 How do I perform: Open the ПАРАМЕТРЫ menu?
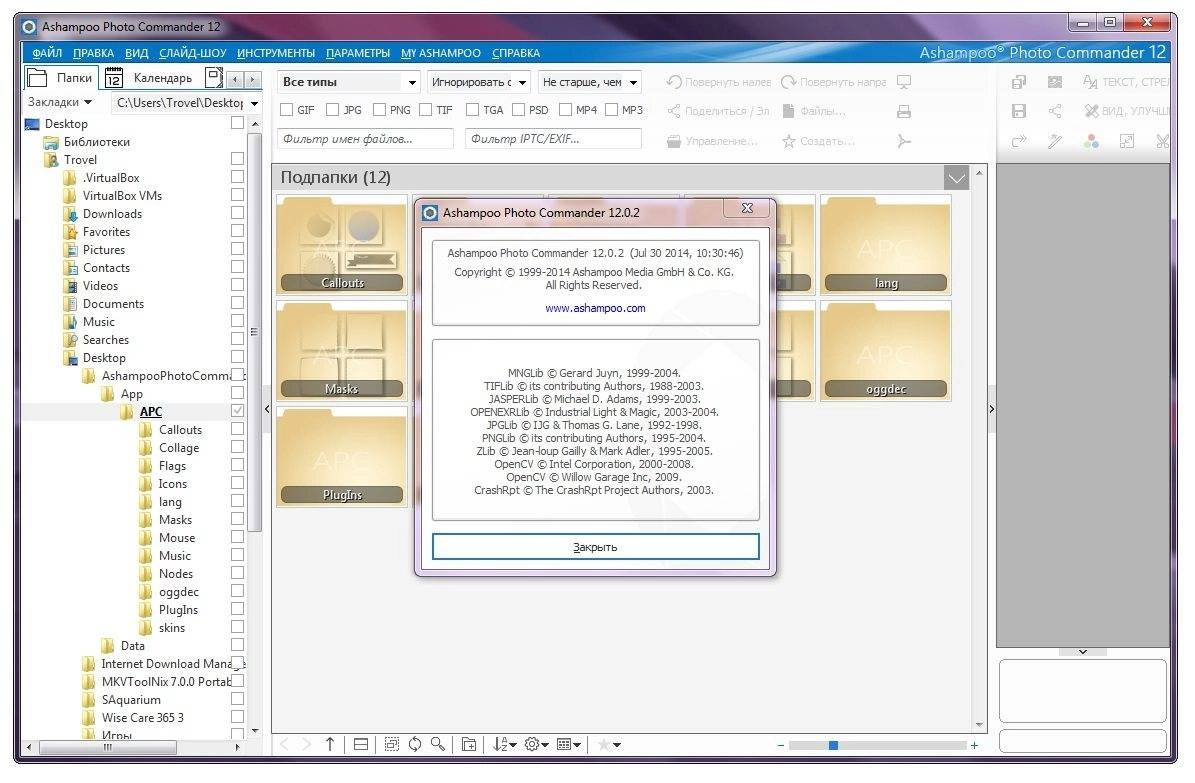358,53
